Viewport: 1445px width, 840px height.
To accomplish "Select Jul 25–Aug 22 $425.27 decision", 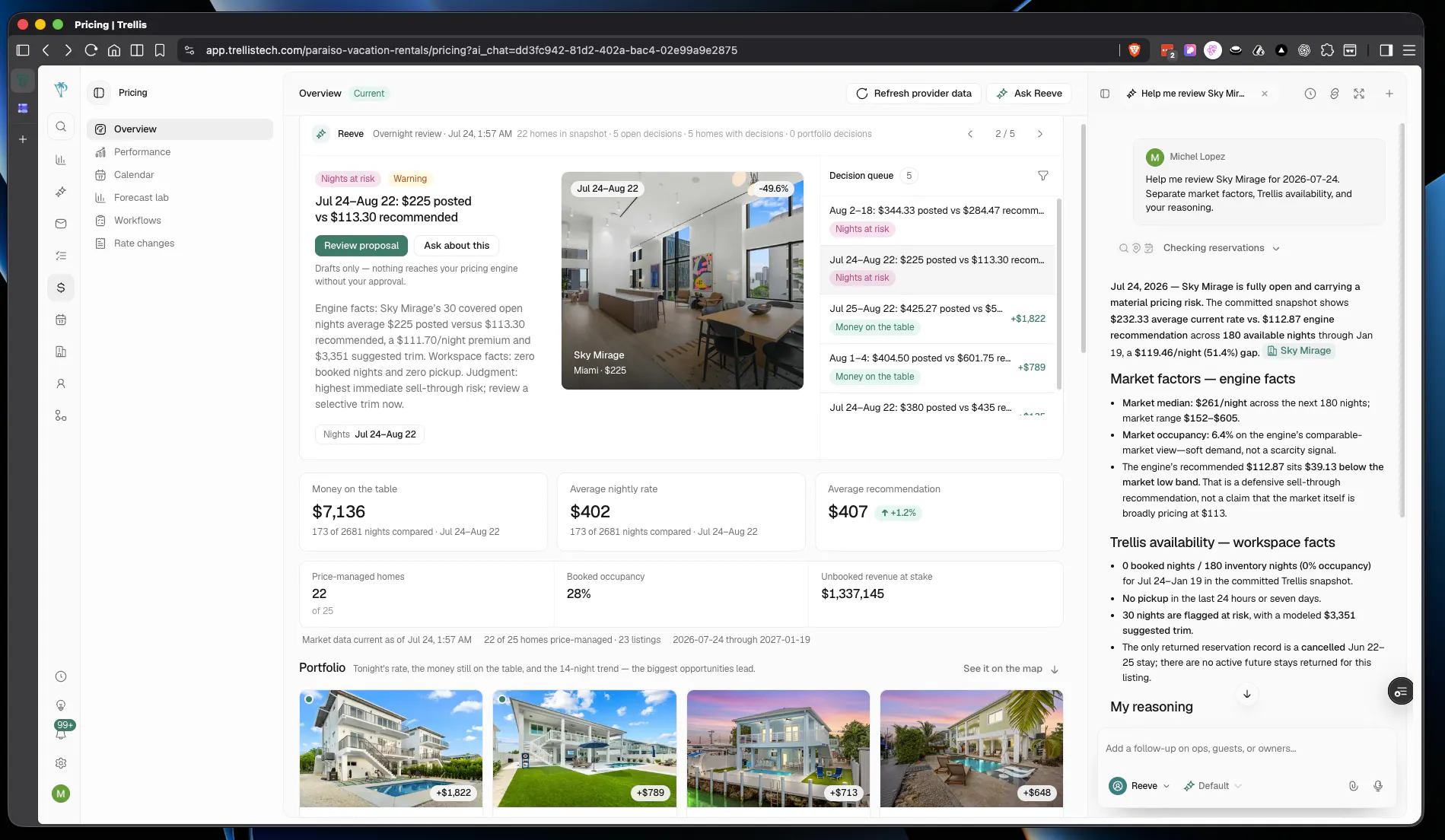I will (937, 319).
